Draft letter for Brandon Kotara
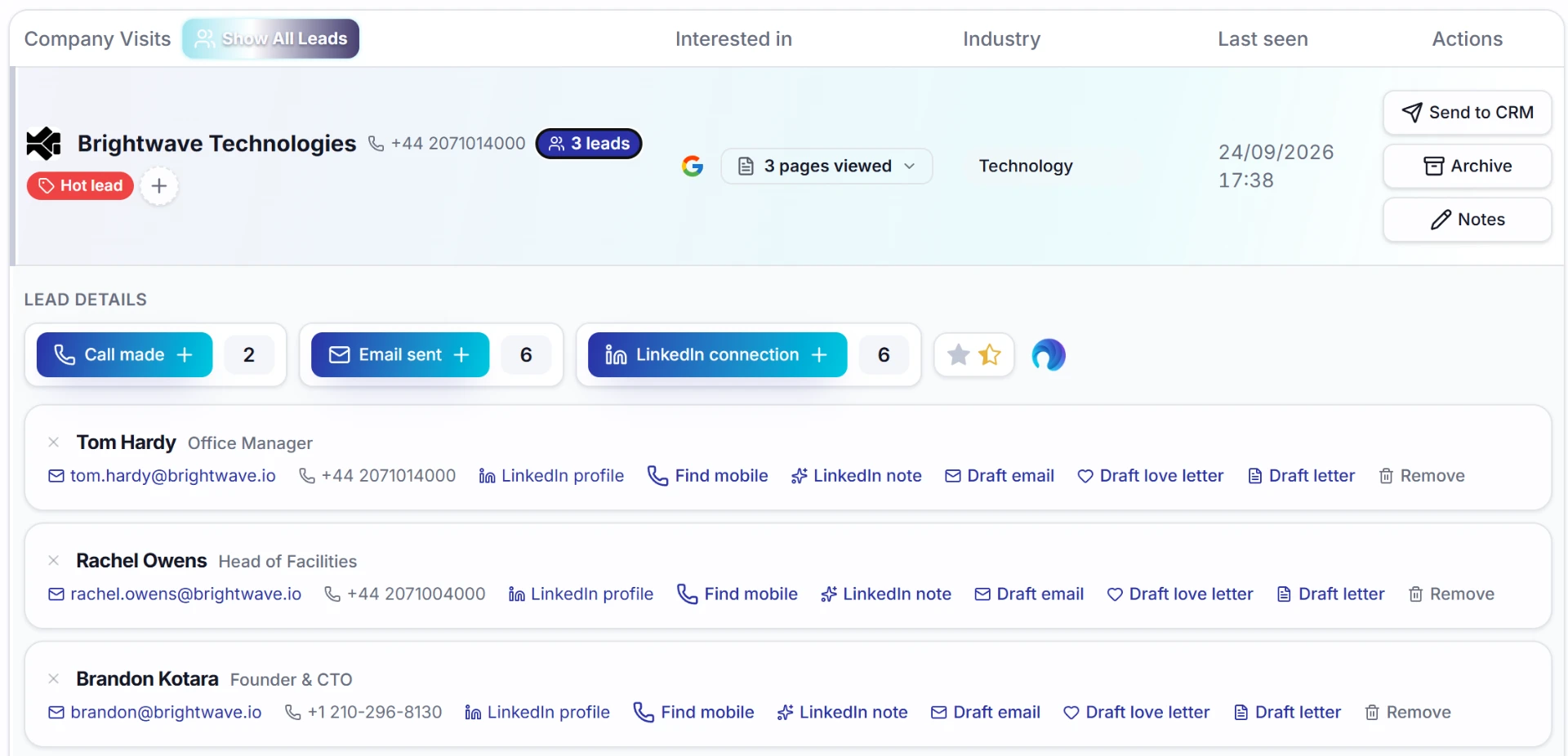The width and height of the screenshot is (1568, 756). 1288,713
